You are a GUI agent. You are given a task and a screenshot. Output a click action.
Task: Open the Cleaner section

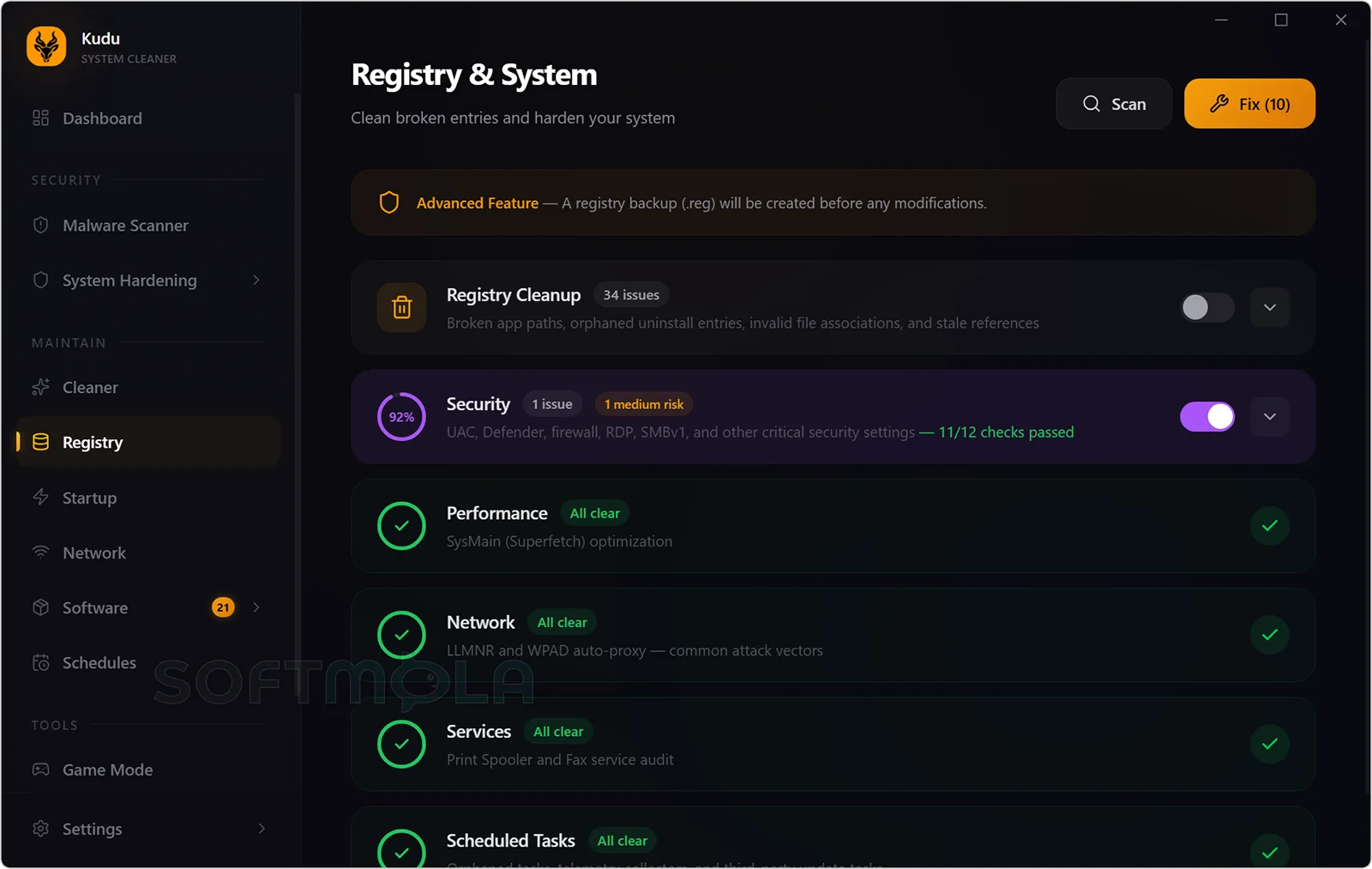pyautogui.click(x=147, y=388)
